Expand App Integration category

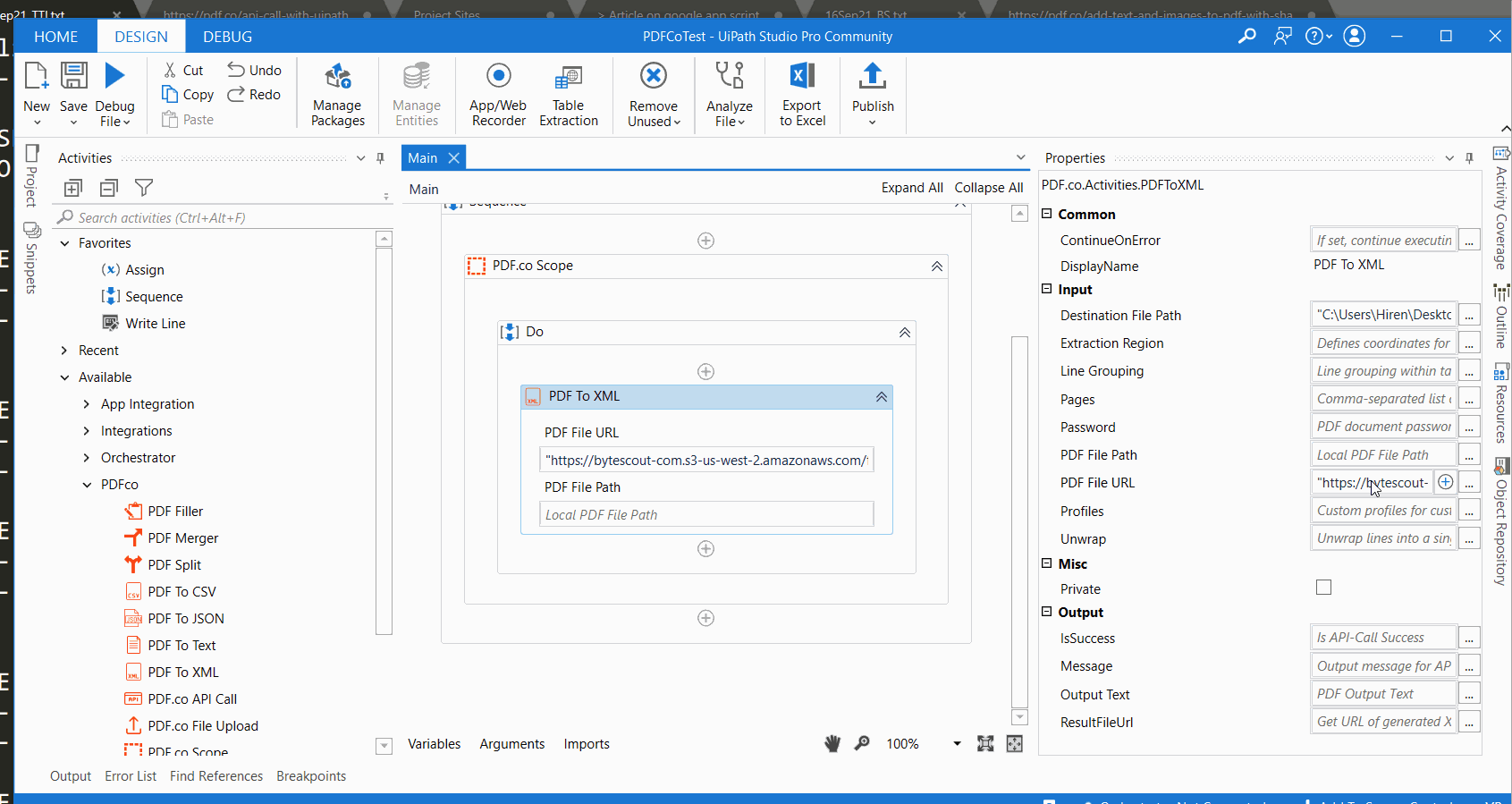87,404
